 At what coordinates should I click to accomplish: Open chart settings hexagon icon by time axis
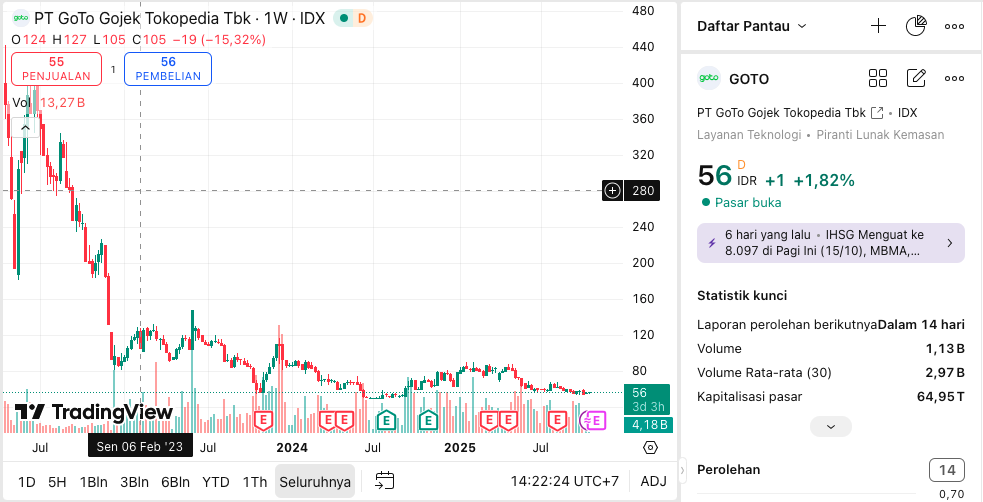(x=651, y=447)
